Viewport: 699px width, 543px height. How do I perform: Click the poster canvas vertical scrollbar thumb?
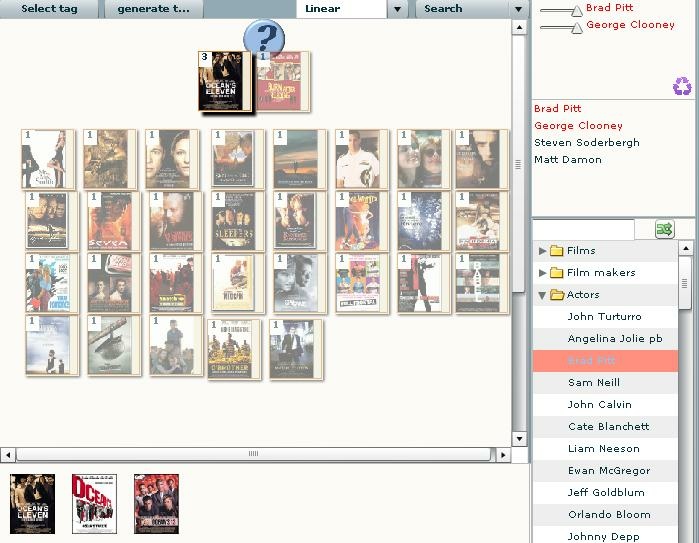tap(518, 164)
